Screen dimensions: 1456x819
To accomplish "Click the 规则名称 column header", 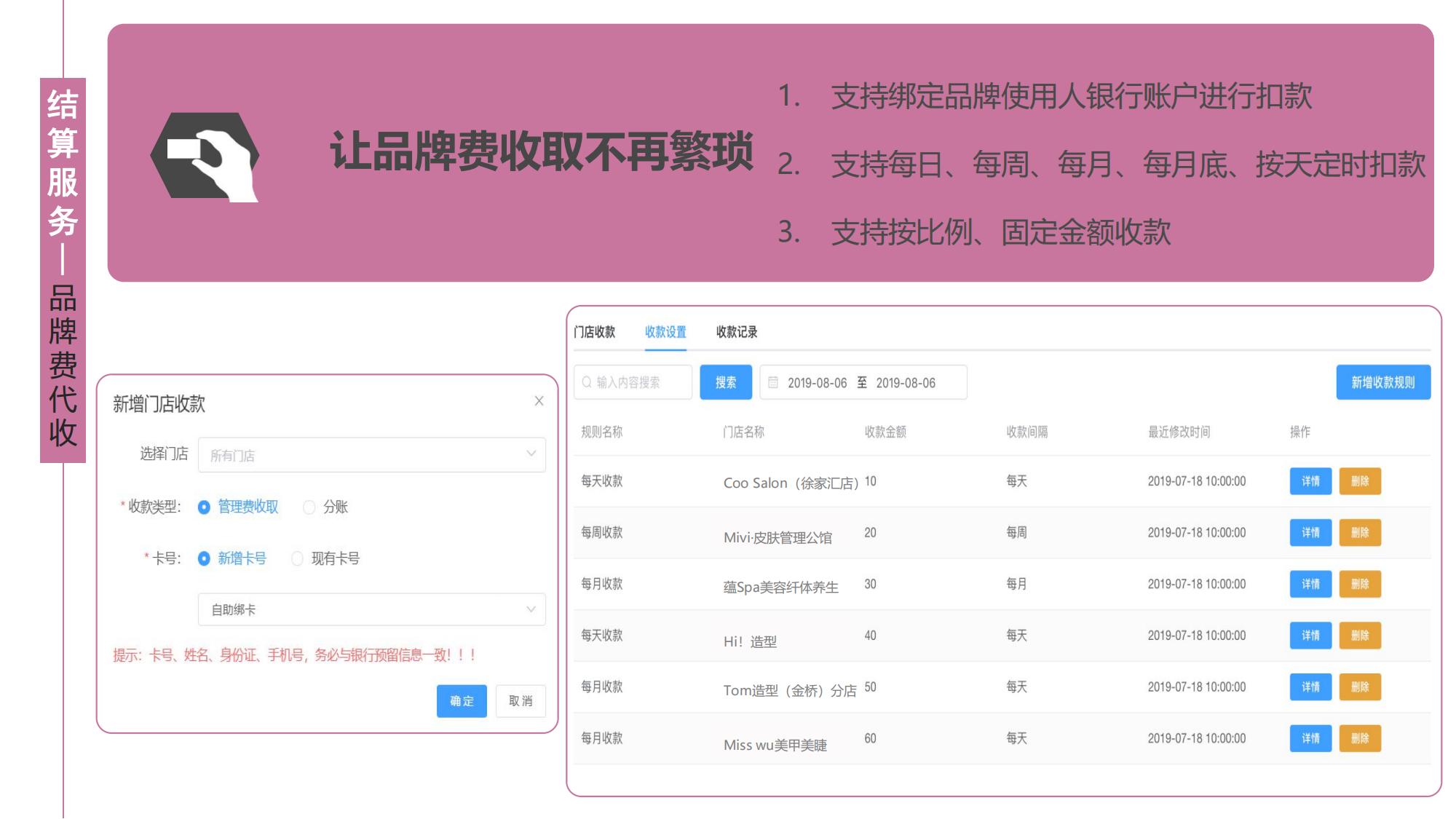I will point(601,432).
